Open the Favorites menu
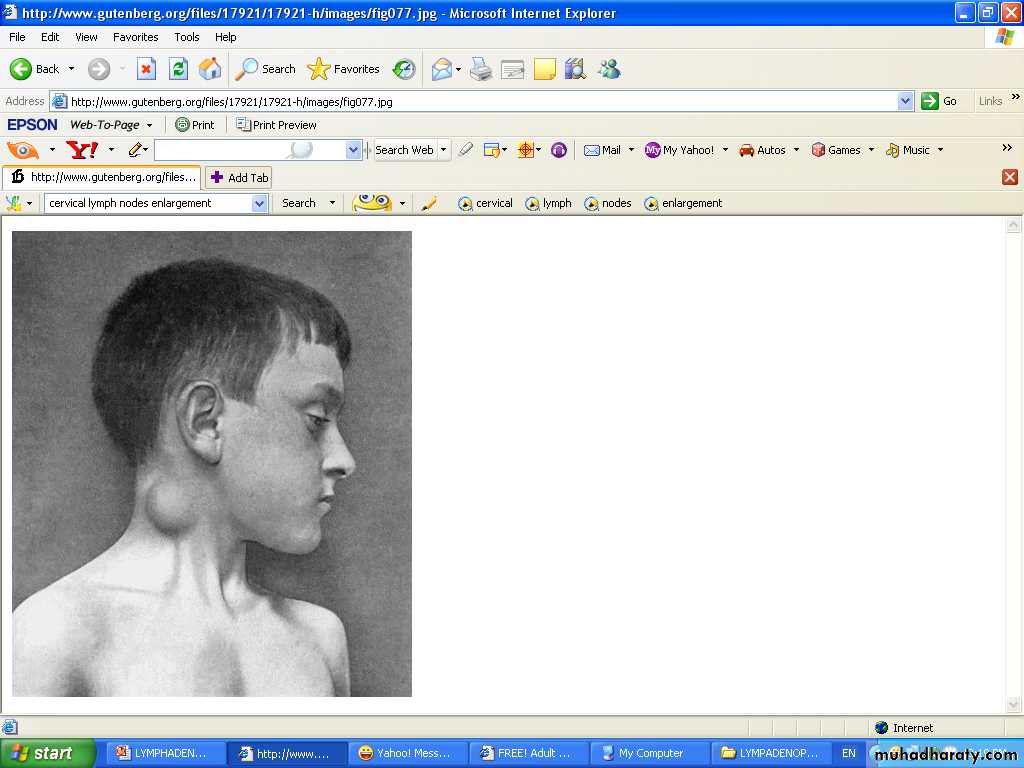 pyautogui.click(x=135, y=37)
